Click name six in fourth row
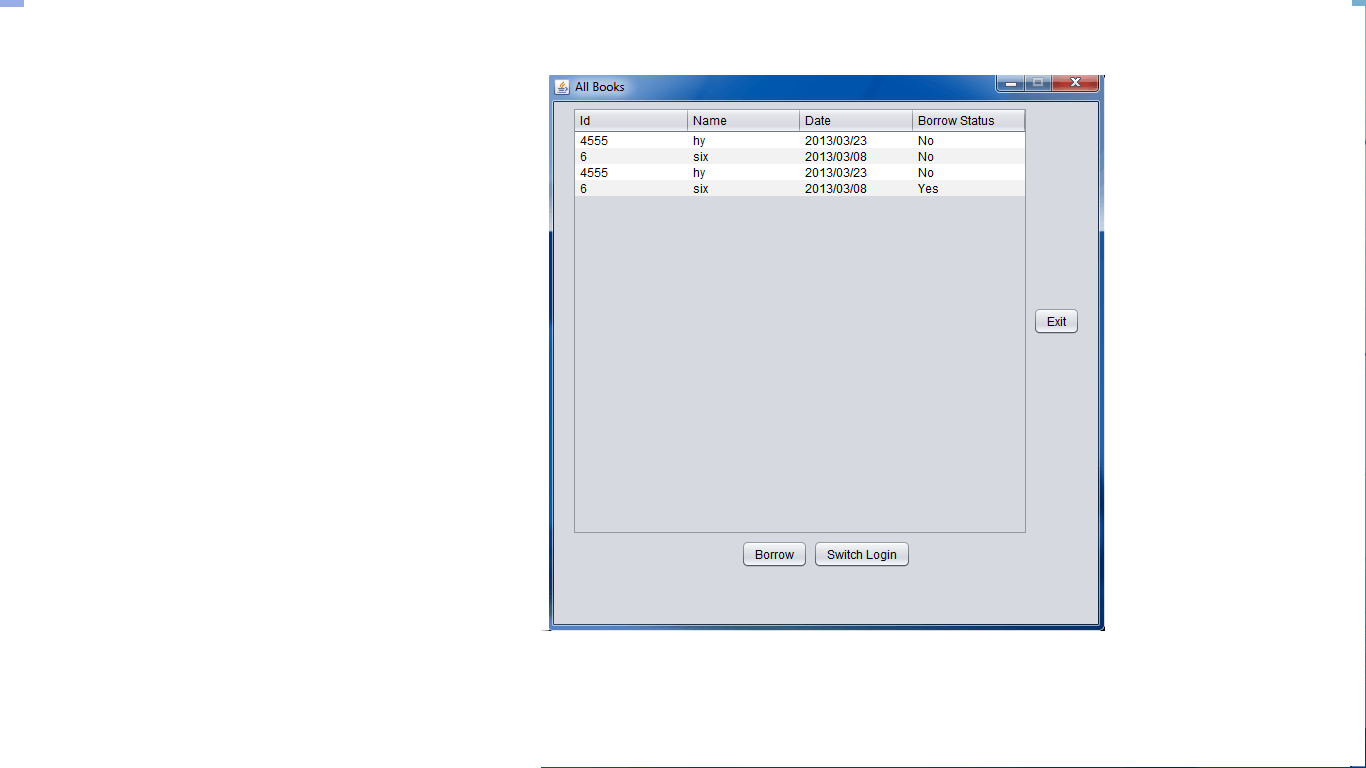 (x=744, y=189)
